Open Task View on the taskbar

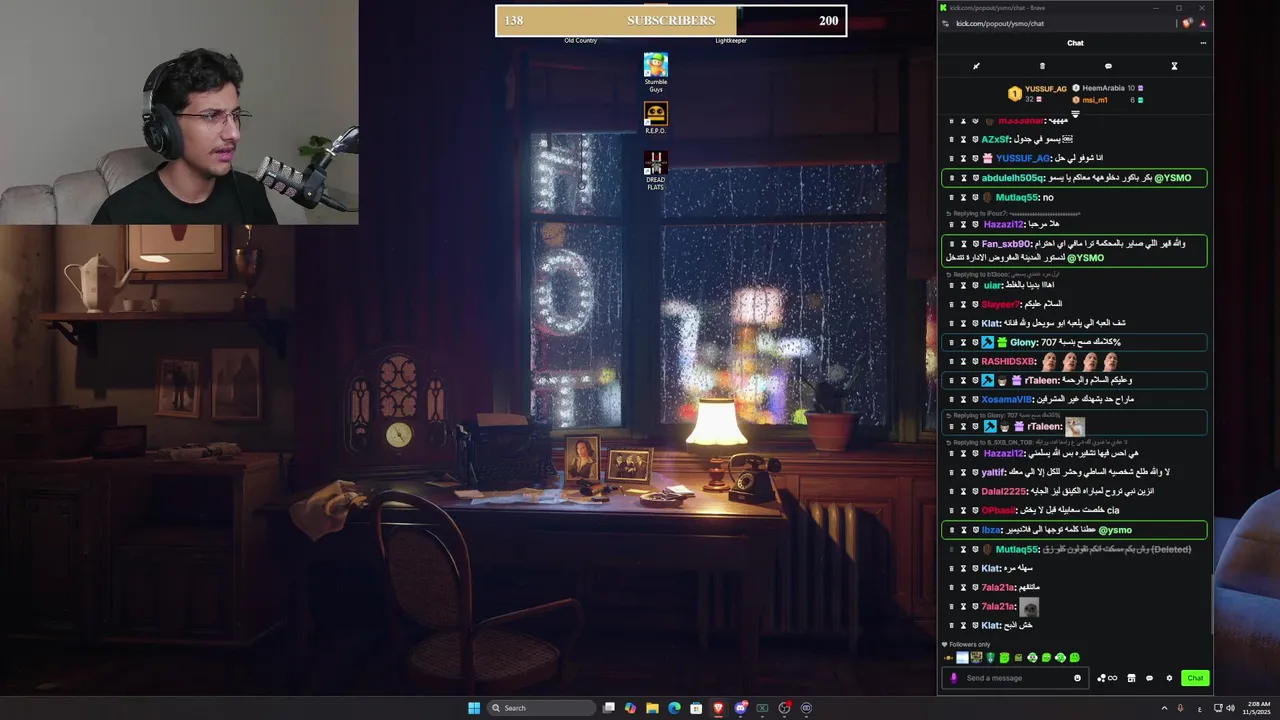tap(608, 708)
